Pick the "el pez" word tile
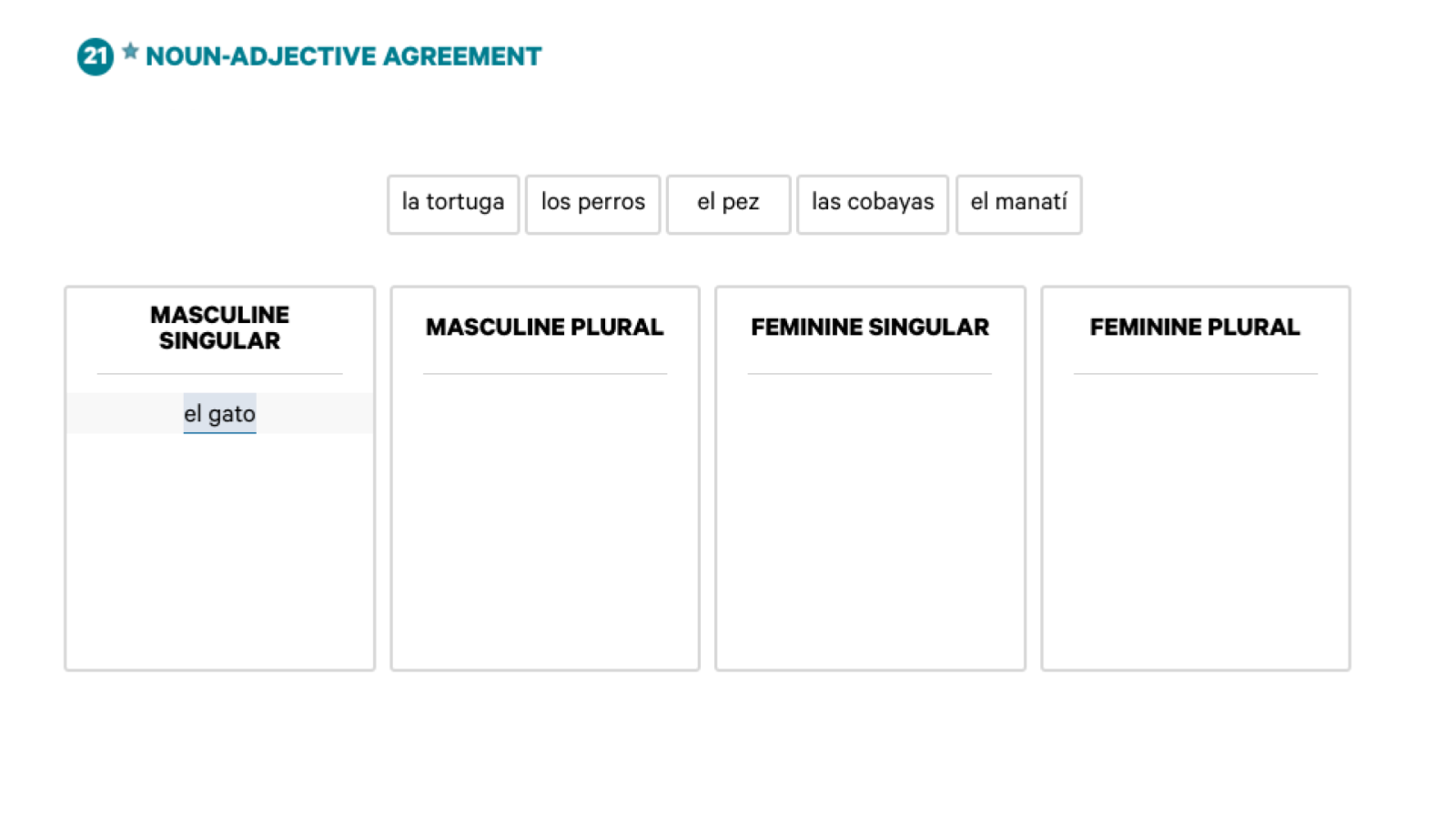The width and height of the screenshot is (1456, 819). pos(728,204)
